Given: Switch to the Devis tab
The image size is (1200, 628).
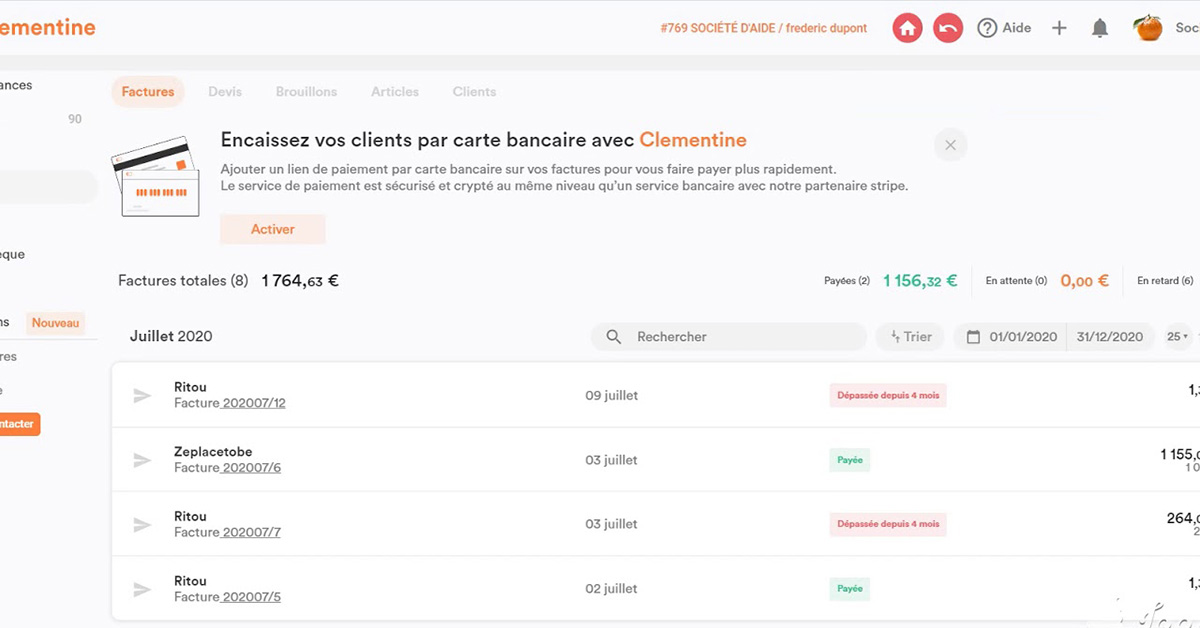Looking at the screenshot, I should click(x=225, y=91).
